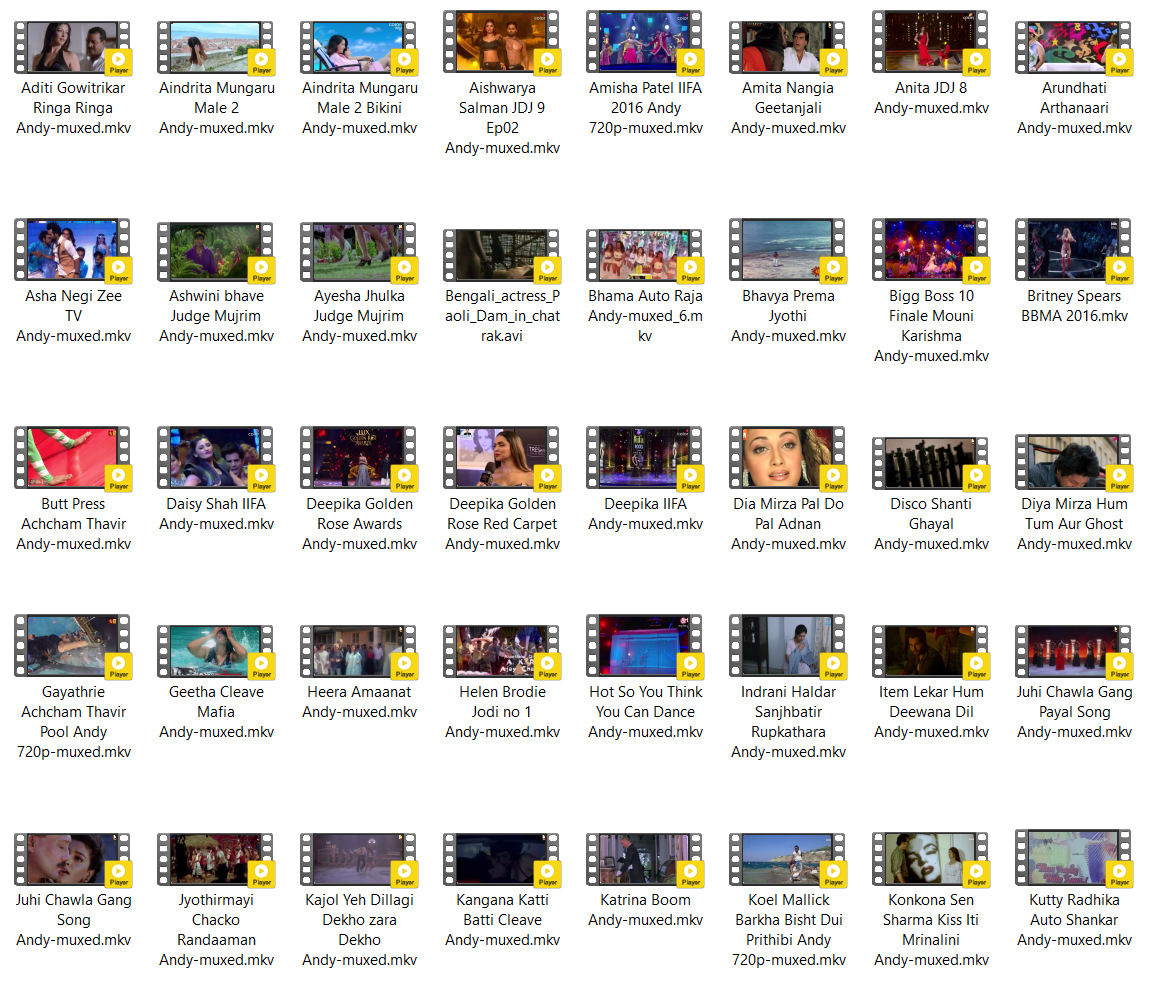Select the Aindrita Mungaru Male 2 Bikini video icon
Viewport: 1152px width, 991px height.
(x=359, y=48)
